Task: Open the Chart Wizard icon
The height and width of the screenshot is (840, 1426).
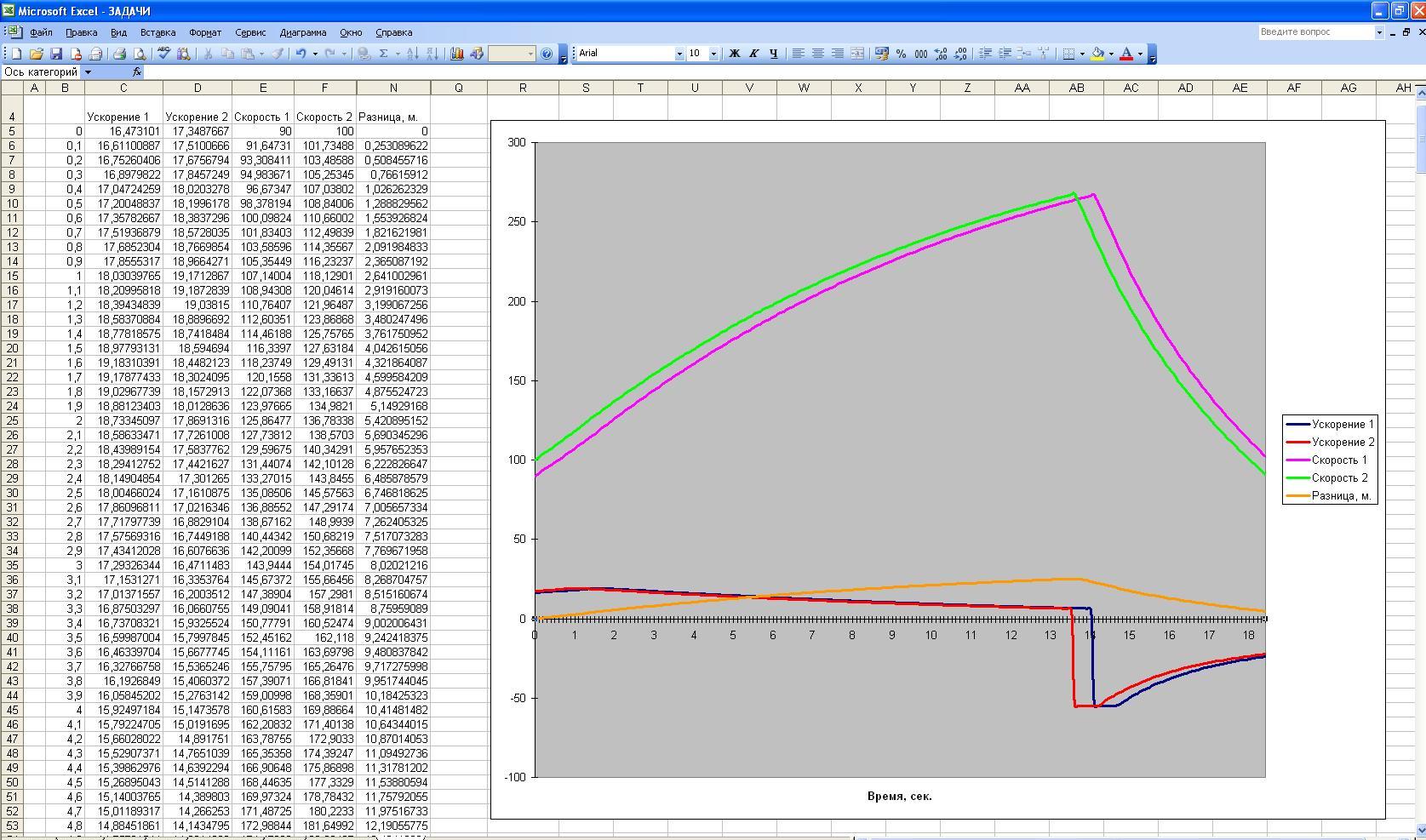Action: (x=457, y=54)
